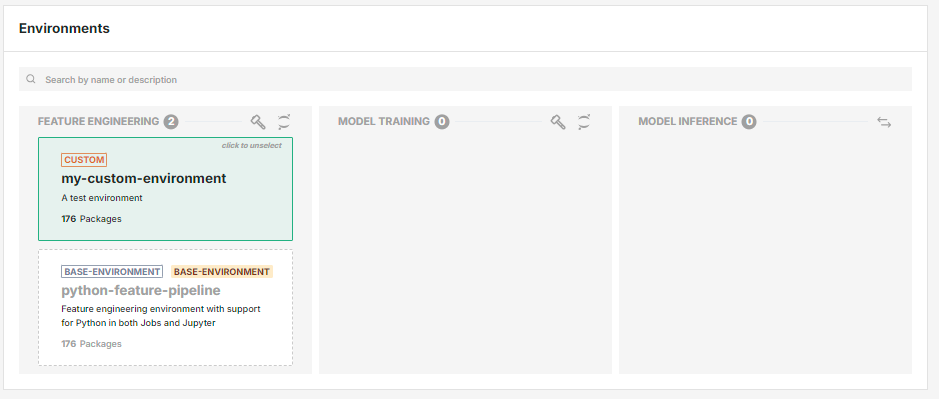Click the sync arrows icon under Model Training
This screenshot has width=939, height=399.
tap(584, 122)
